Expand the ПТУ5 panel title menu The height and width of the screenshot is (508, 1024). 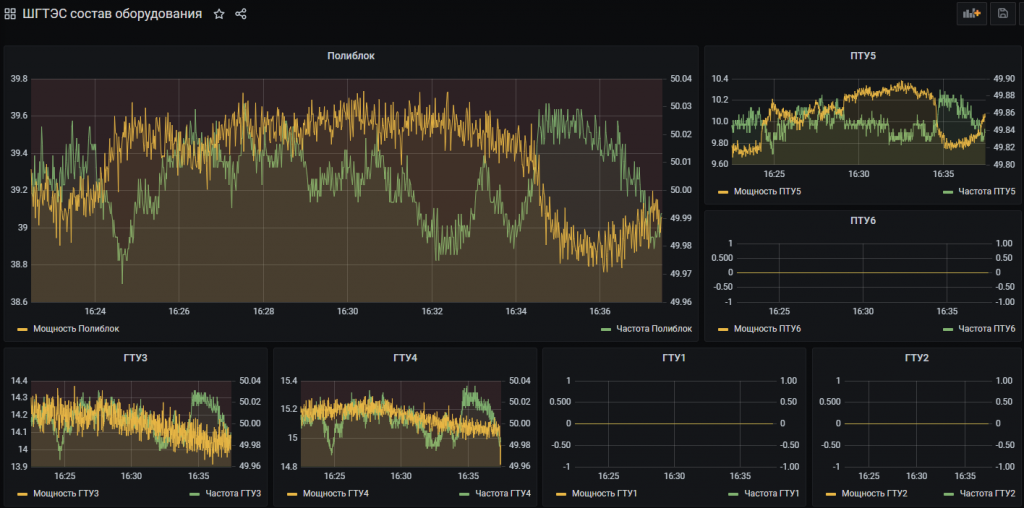click(862, 56)
